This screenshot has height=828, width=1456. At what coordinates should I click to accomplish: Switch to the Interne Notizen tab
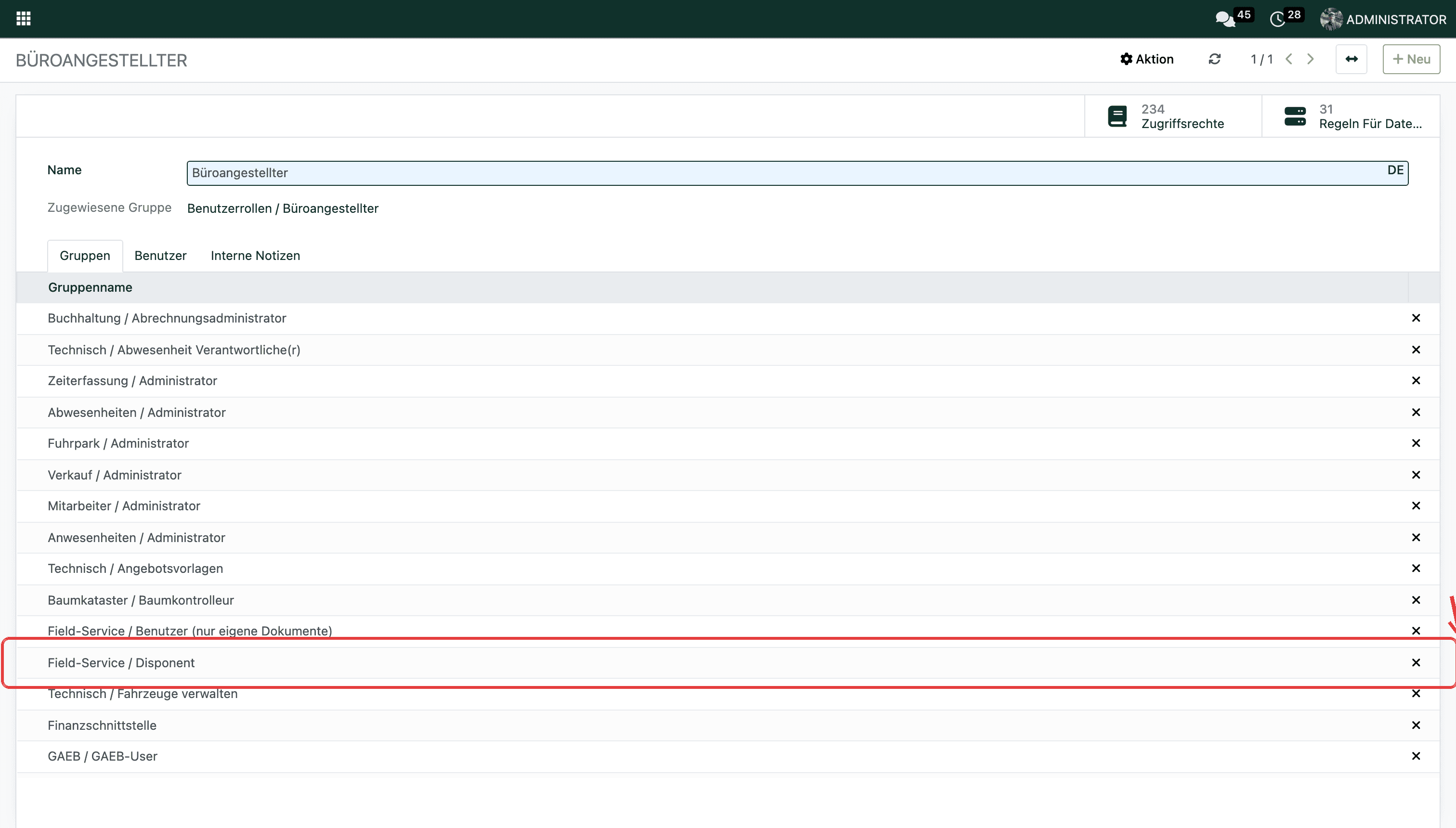click(255, 255)
